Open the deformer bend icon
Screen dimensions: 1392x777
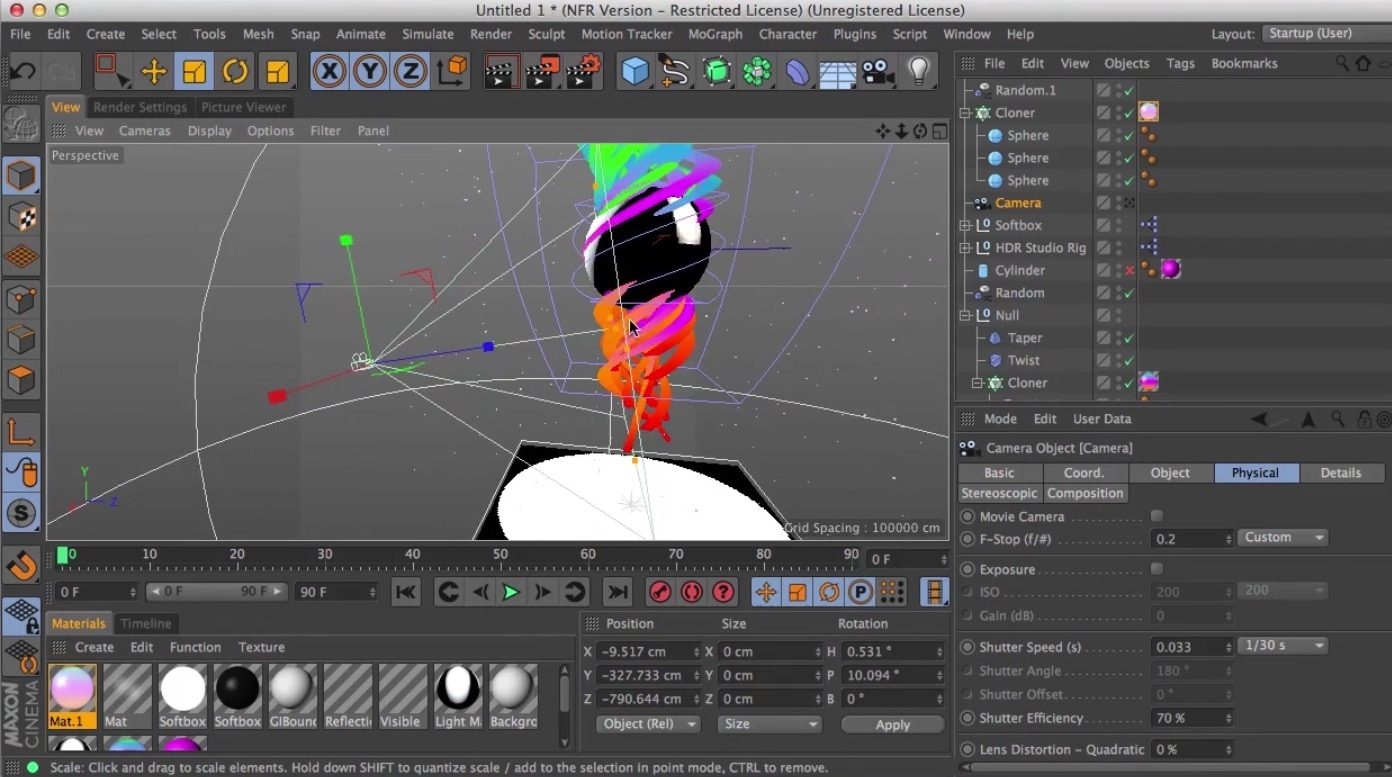pos(797,72)
